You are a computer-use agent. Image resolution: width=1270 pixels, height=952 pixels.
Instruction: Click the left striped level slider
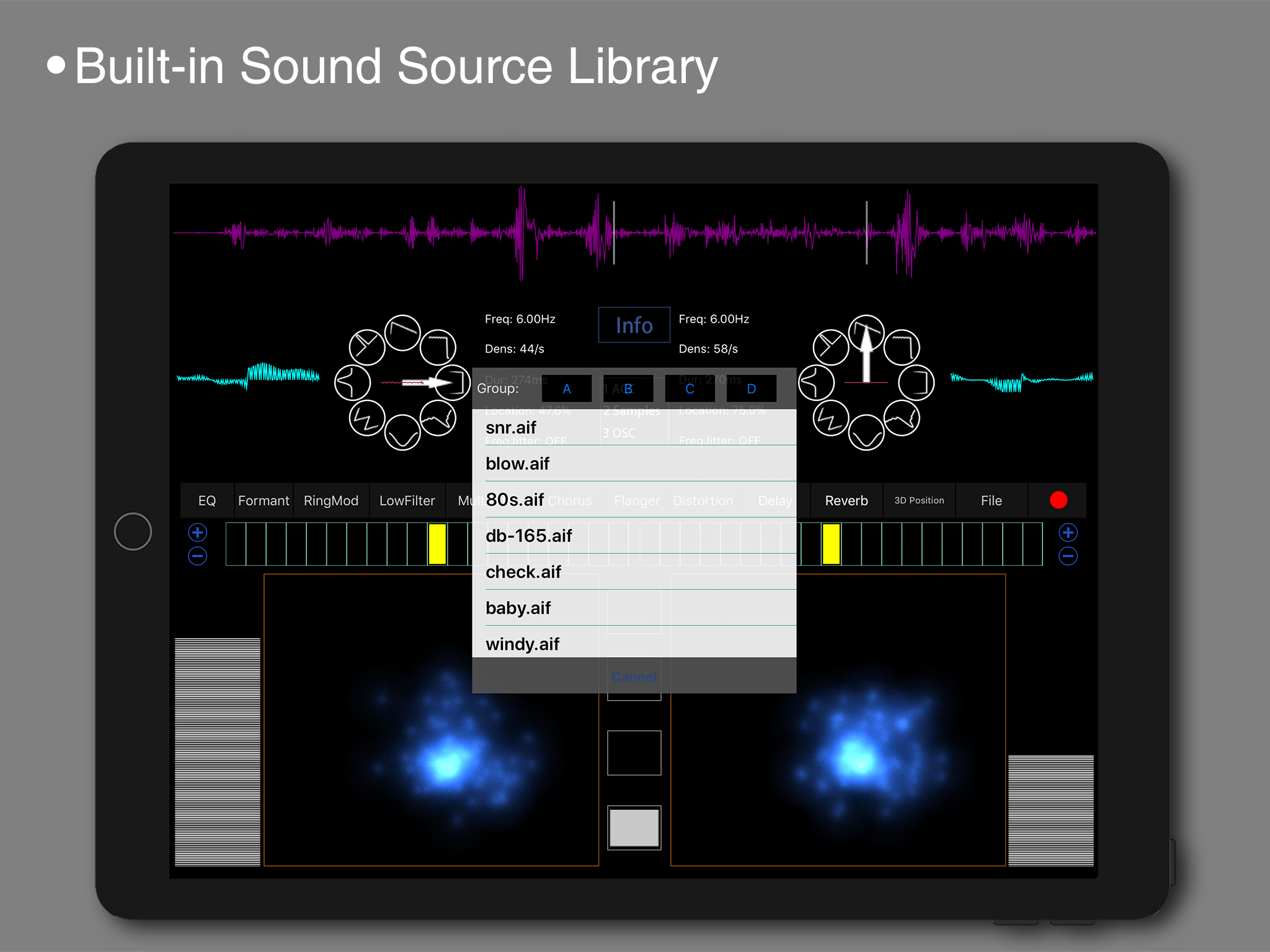pyautogui.click(x=217, y=751)
